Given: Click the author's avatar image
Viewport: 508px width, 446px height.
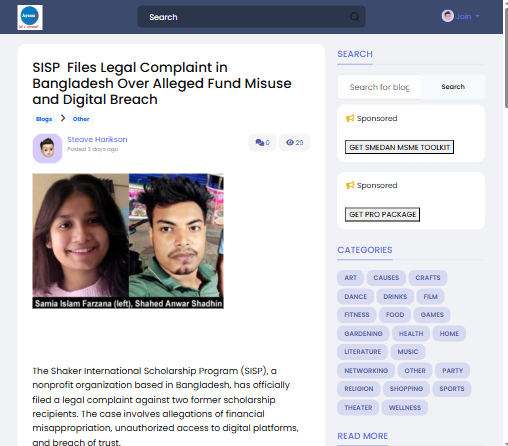Looking at the screenshot, I should [47, 148].
